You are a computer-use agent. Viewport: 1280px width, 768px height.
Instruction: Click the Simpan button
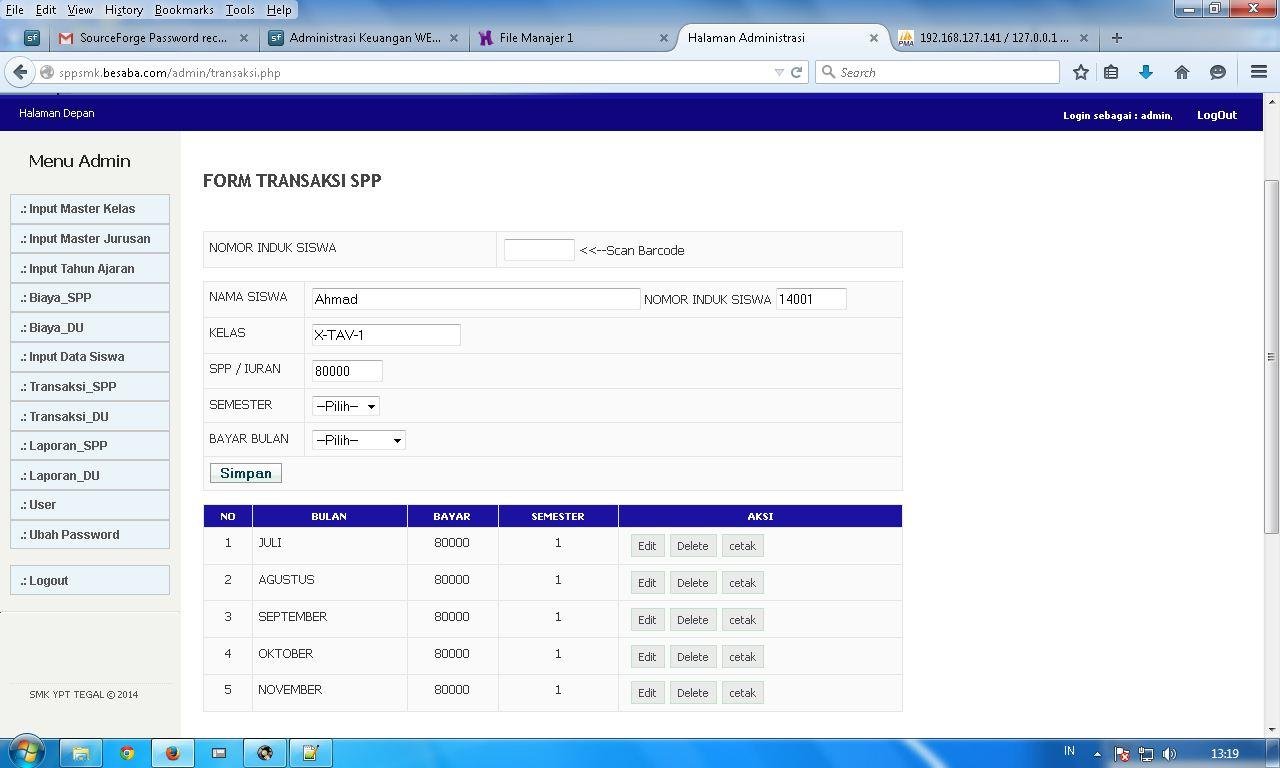246,473
